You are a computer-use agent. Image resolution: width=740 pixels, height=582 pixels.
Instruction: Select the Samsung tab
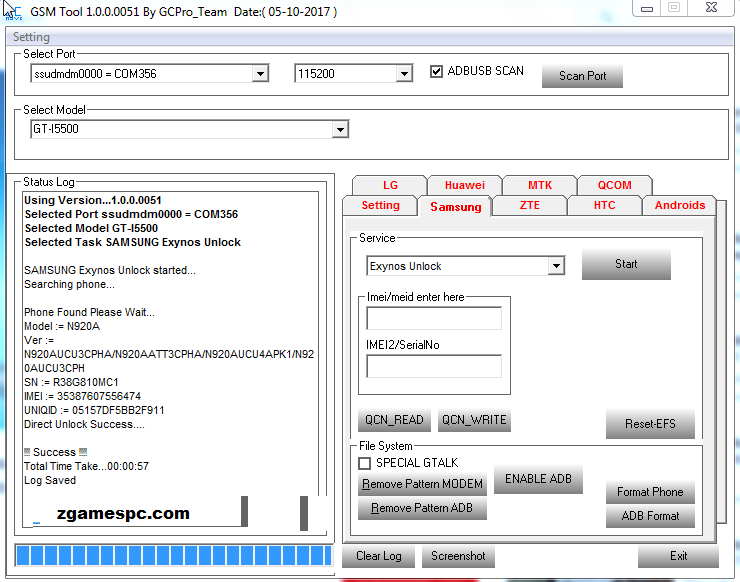tap(455, 207)
